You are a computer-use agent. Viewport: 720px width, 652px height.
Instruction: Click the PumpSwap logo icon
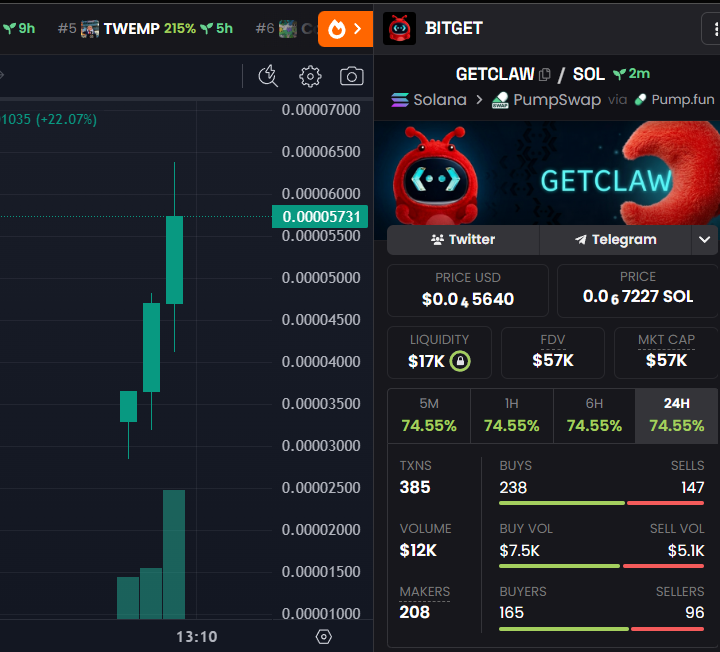click(500, 100)
